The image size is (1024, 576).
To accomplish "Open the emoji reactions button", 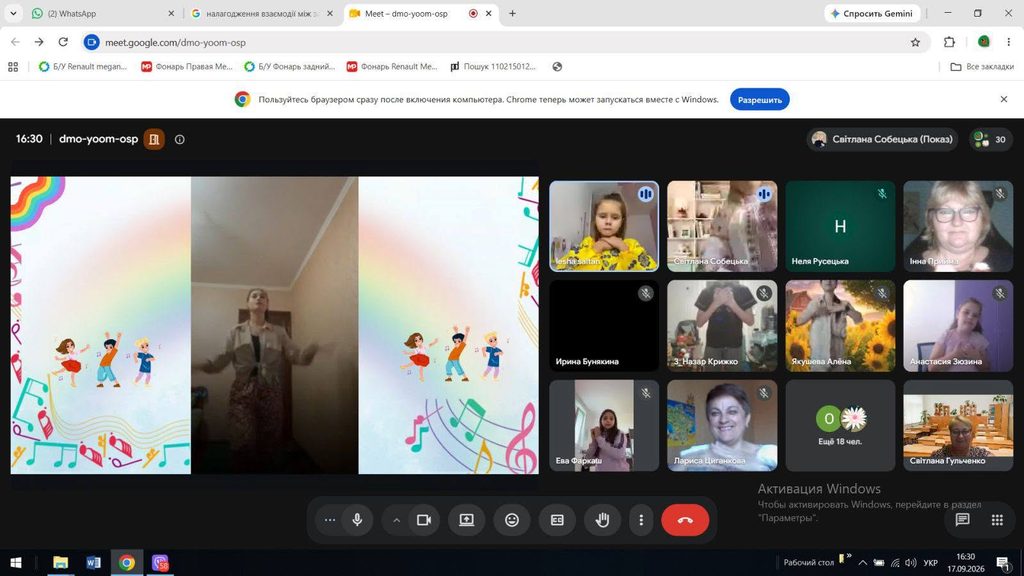I will tap(512, 520).
